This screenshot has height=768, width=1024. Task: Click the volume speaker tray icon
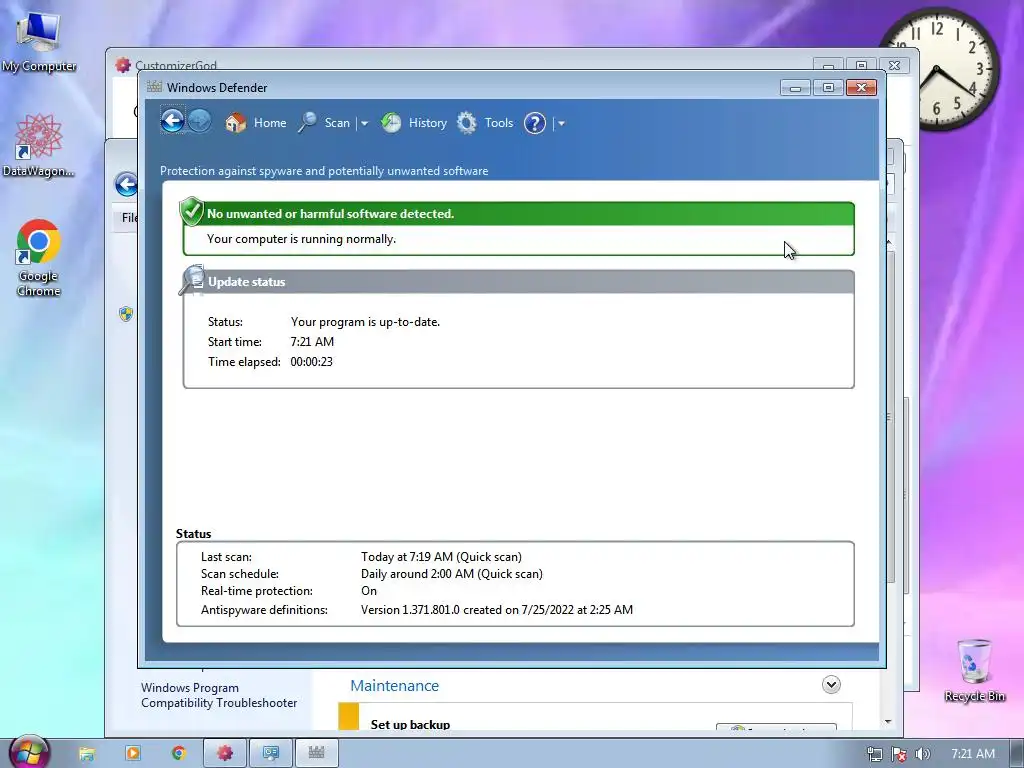[922, 754]
